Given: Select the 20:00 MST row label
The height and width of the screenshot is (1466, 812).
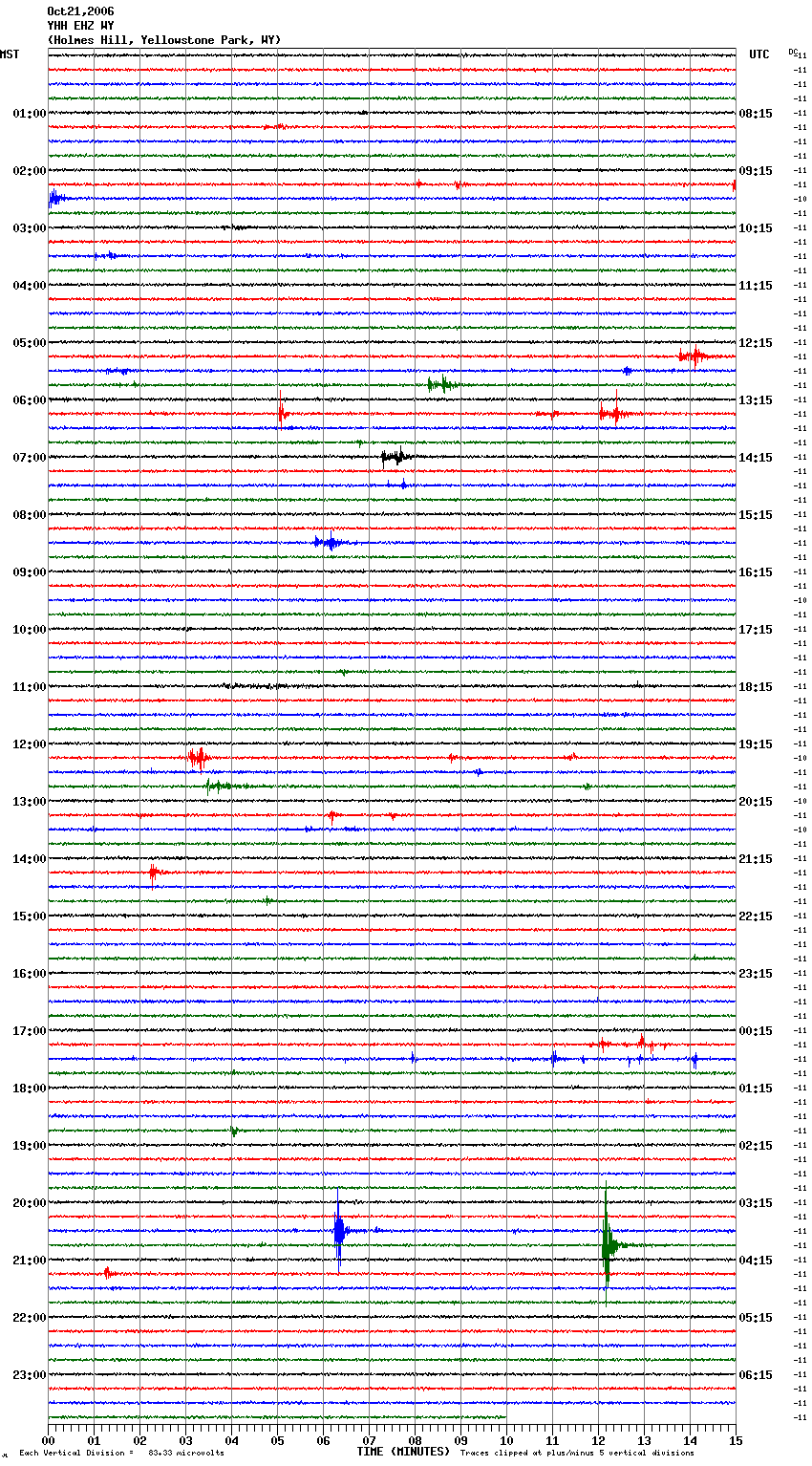Looking at the screenshot, I should 30,1203.
